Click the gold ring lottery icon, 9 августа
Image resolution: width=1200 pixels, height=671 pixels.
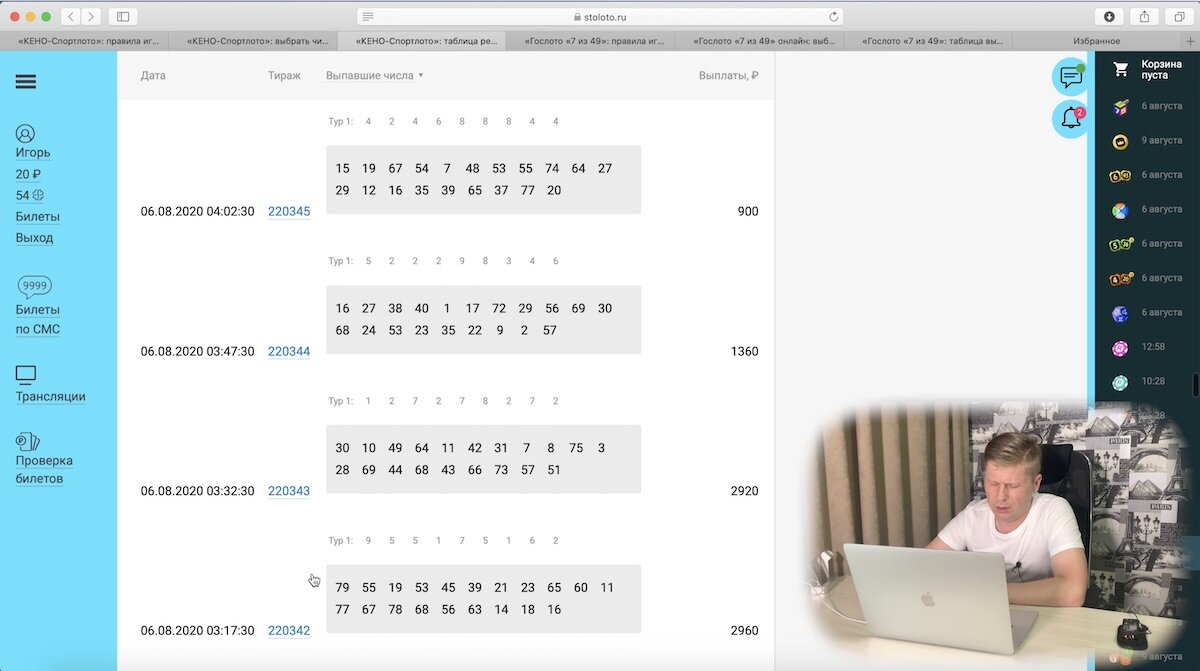[x=1121, y=141]
